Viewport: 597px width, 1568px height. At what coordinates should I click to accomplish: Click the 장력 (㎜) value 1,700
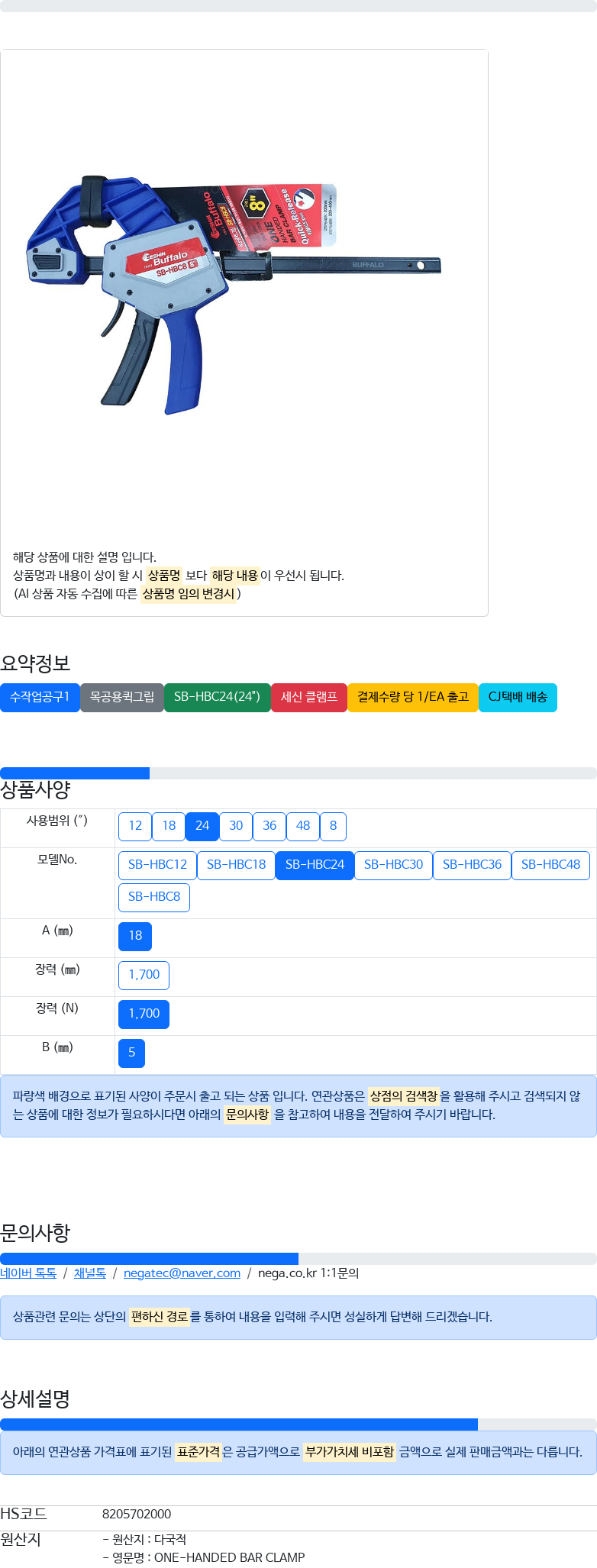tap(144, 975)
